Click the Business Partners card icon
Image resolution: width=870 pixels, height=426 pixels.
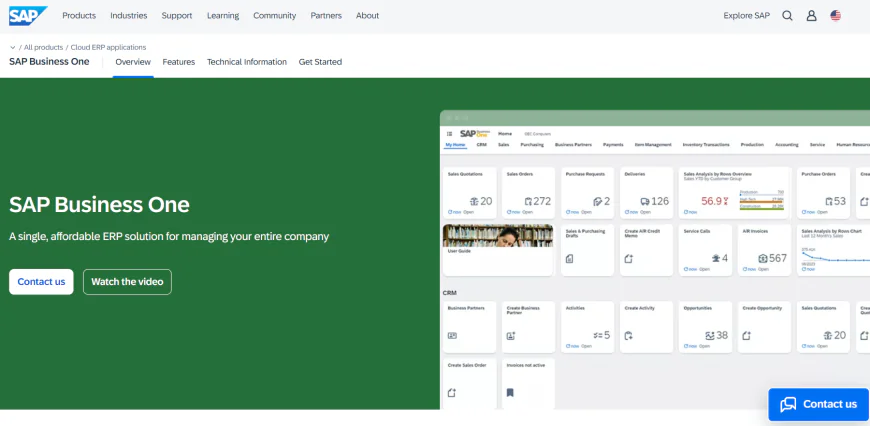[x=452, y=336]
